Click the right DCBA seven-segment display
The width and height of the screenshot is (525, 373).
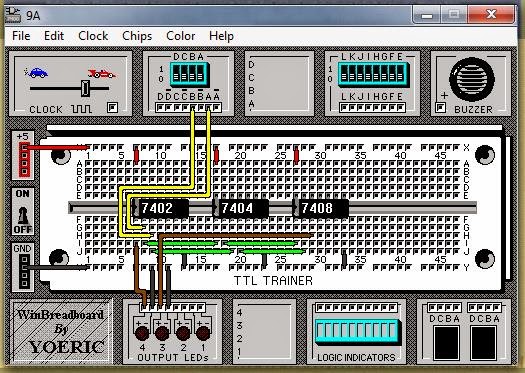pyautogui.click(x=483, y=342)
